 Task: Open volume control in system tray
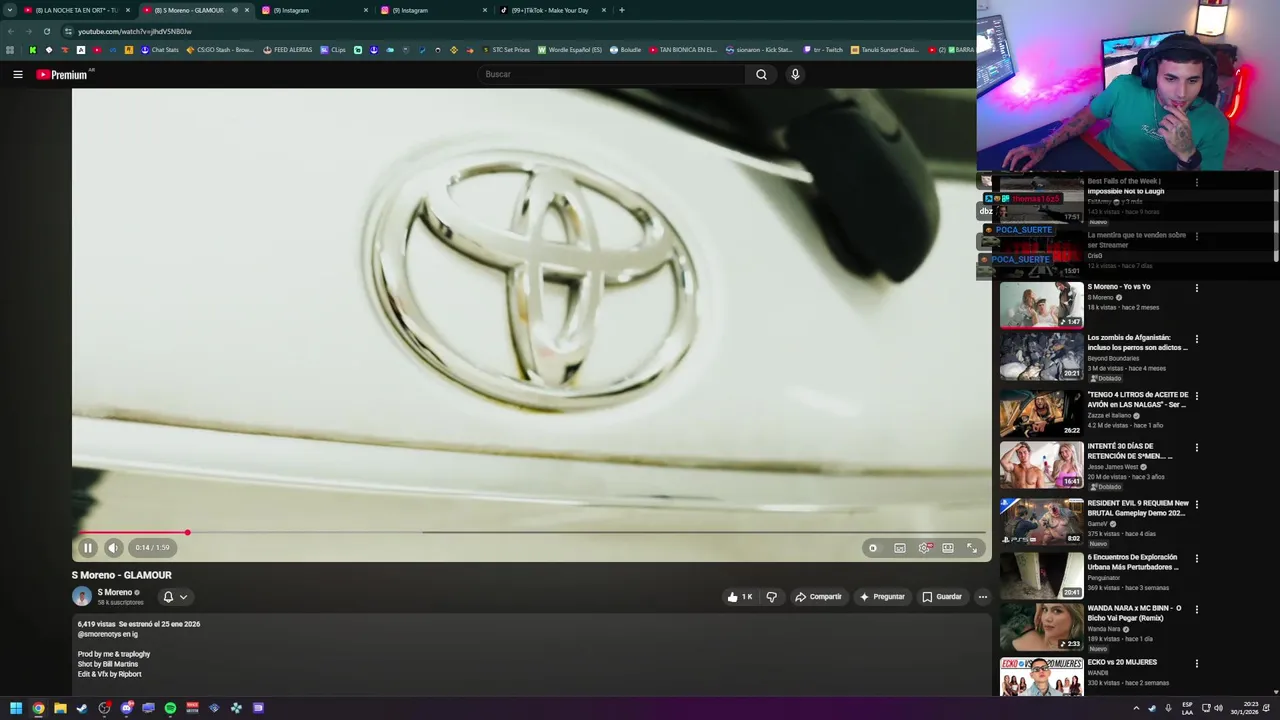[1218, 708]
